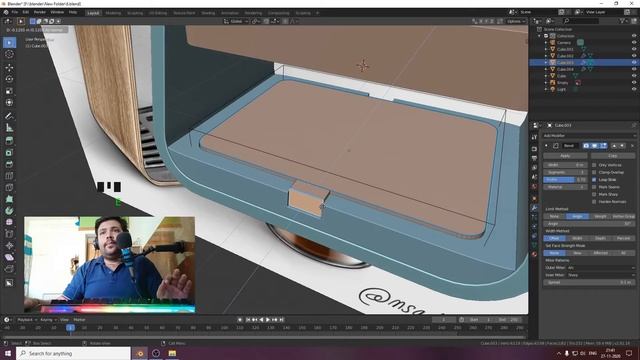The height and width of the screenshot is (360, 640).
Task: Select the Scale tool
Action: tap(9, 91)
